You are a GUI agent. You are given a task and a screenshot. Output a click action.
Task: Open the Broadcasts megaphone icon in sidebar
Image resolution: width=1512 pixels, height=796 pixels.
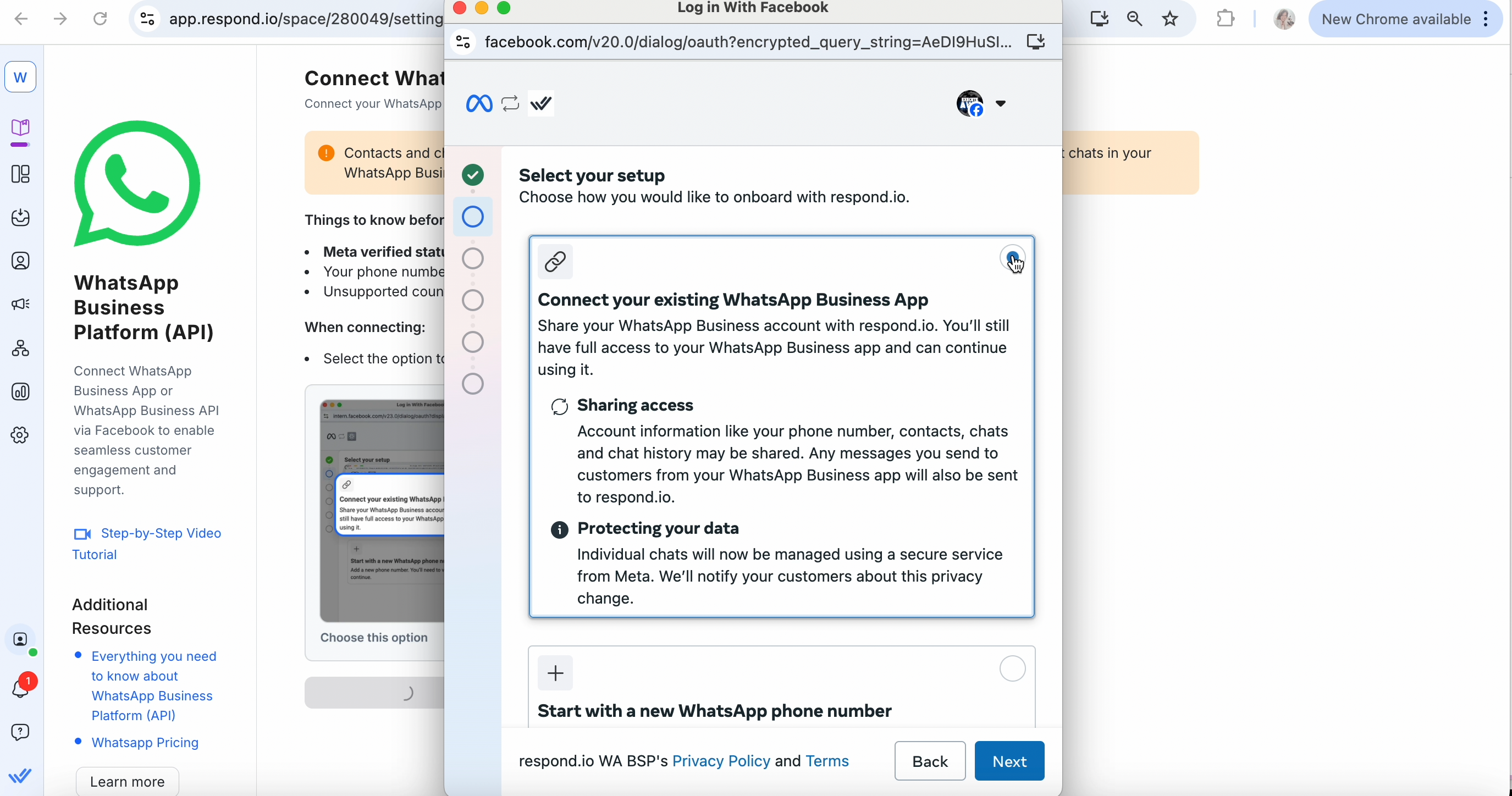(20, 304)
